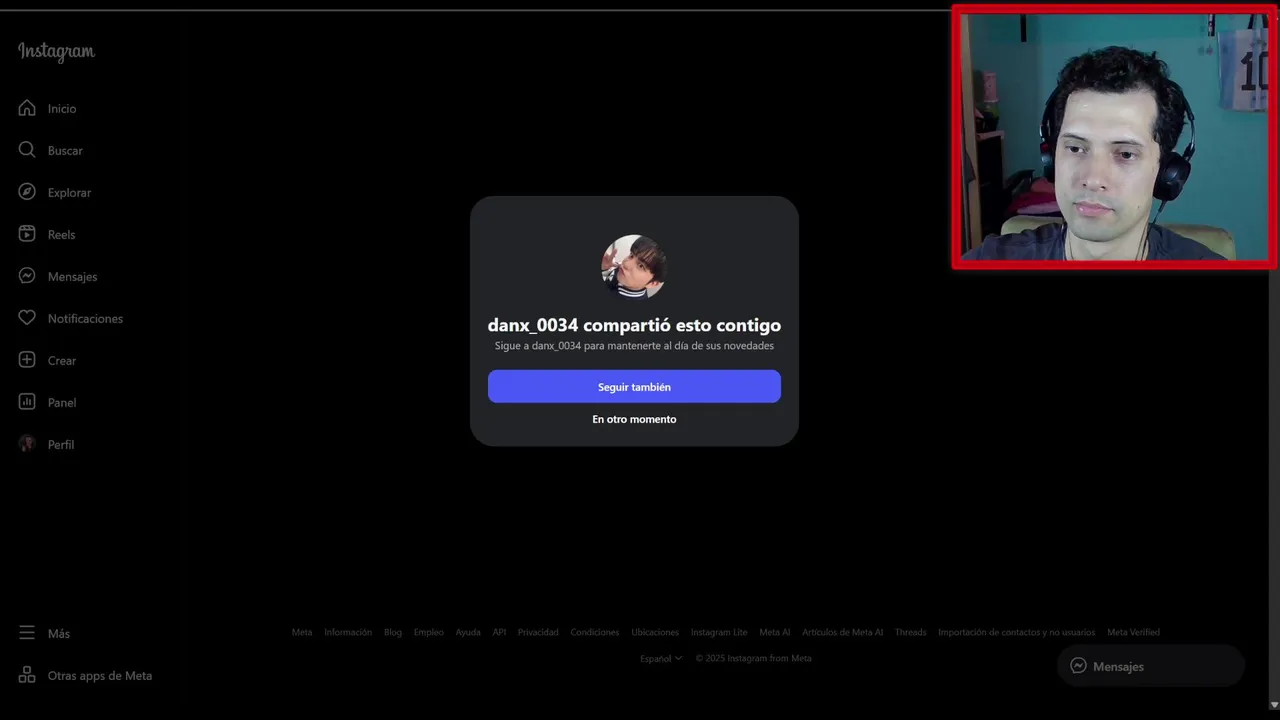
Task: Click text Sigue a danx_0034 para mantenerte
Action: 634,346
